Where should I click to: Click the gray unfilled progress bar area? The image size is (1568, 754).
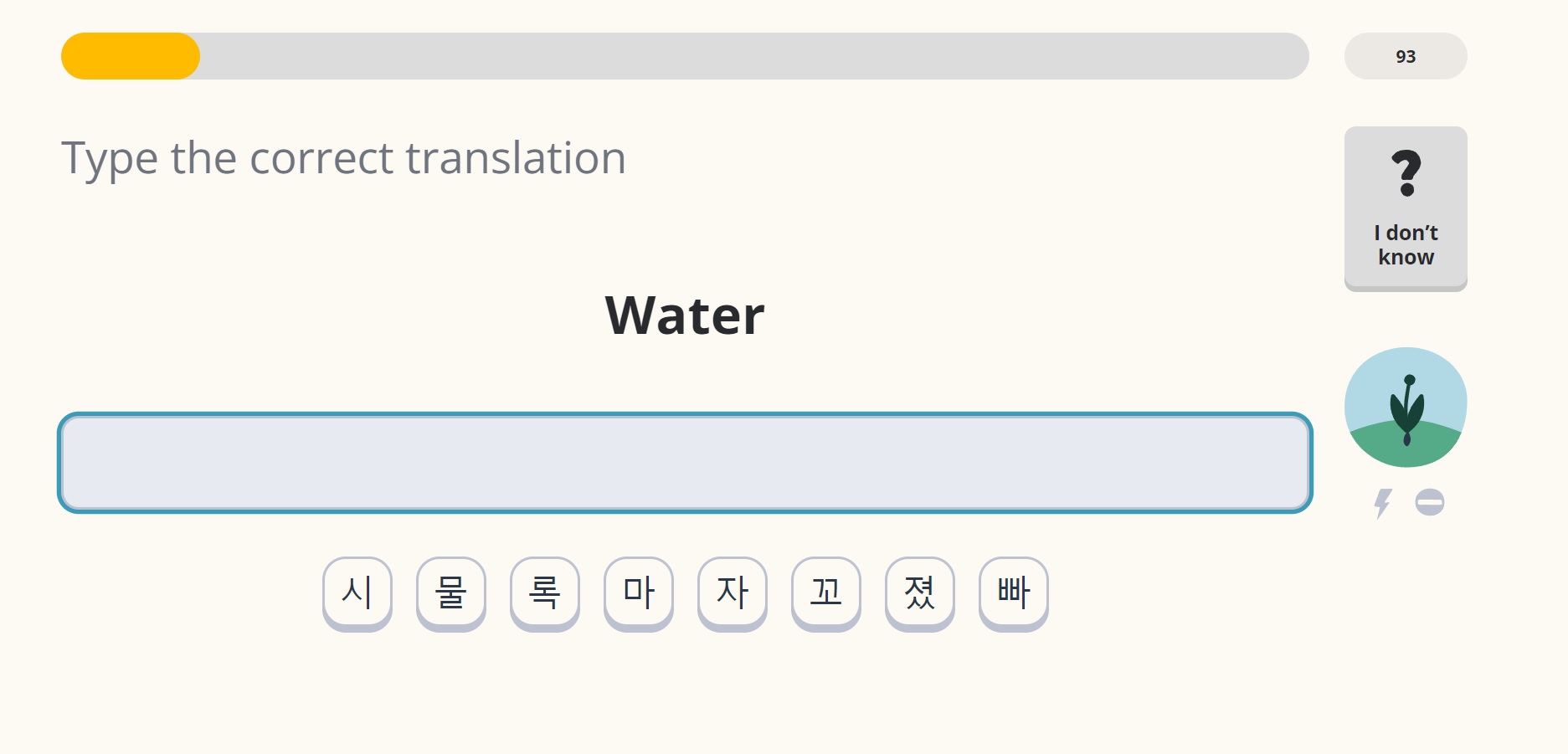click(753, 56)
